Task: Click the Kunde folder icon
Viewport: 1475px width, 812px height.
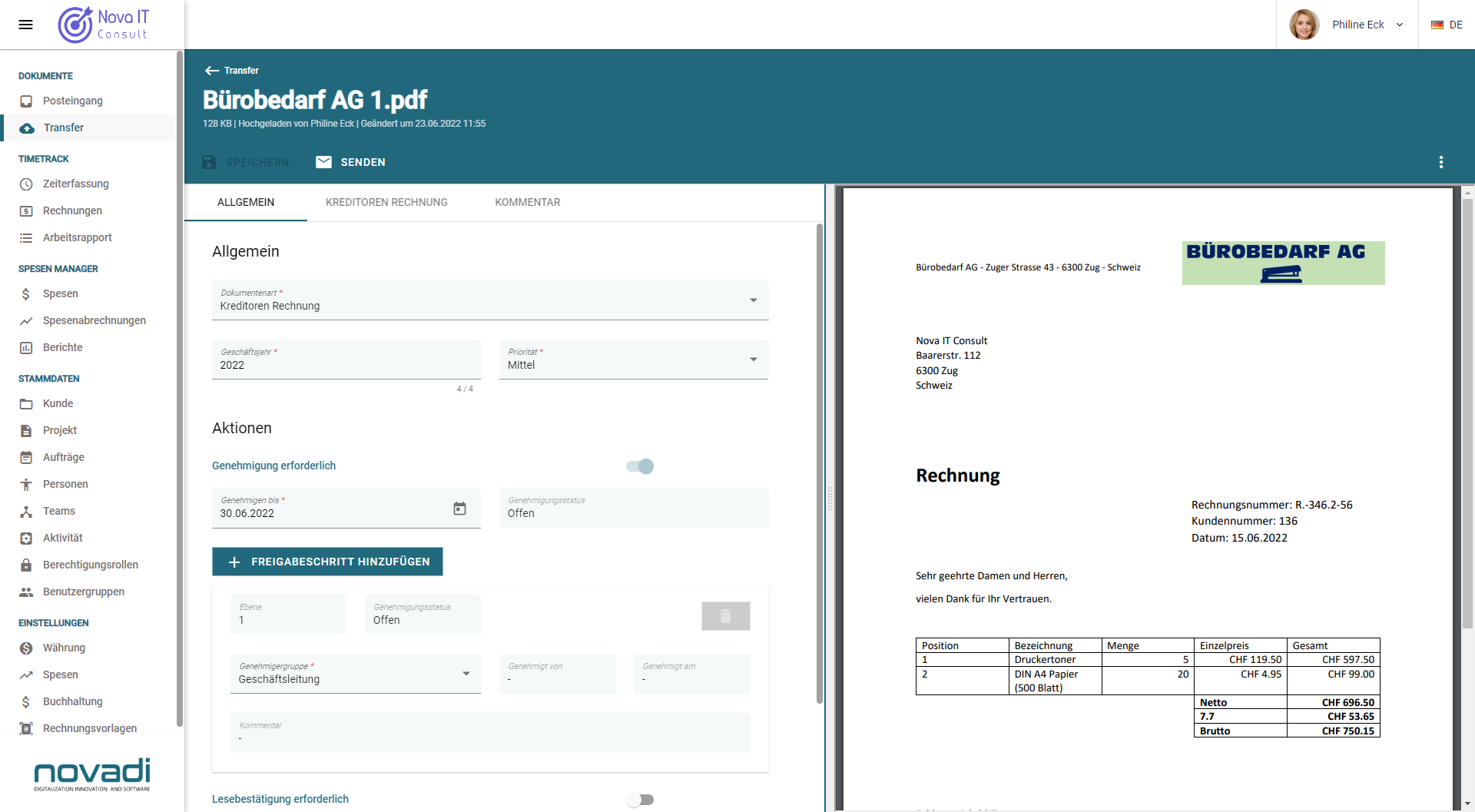Action: (x=26, y=404)
